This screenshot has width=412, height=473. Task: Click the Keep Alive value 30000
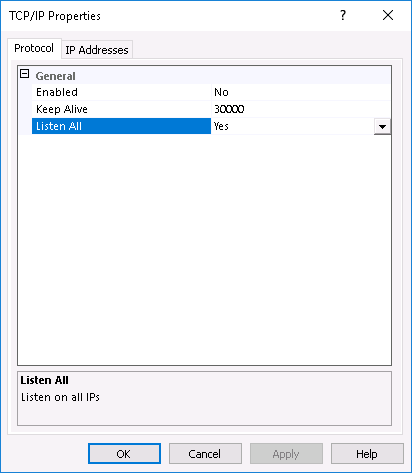click(229, 109)
